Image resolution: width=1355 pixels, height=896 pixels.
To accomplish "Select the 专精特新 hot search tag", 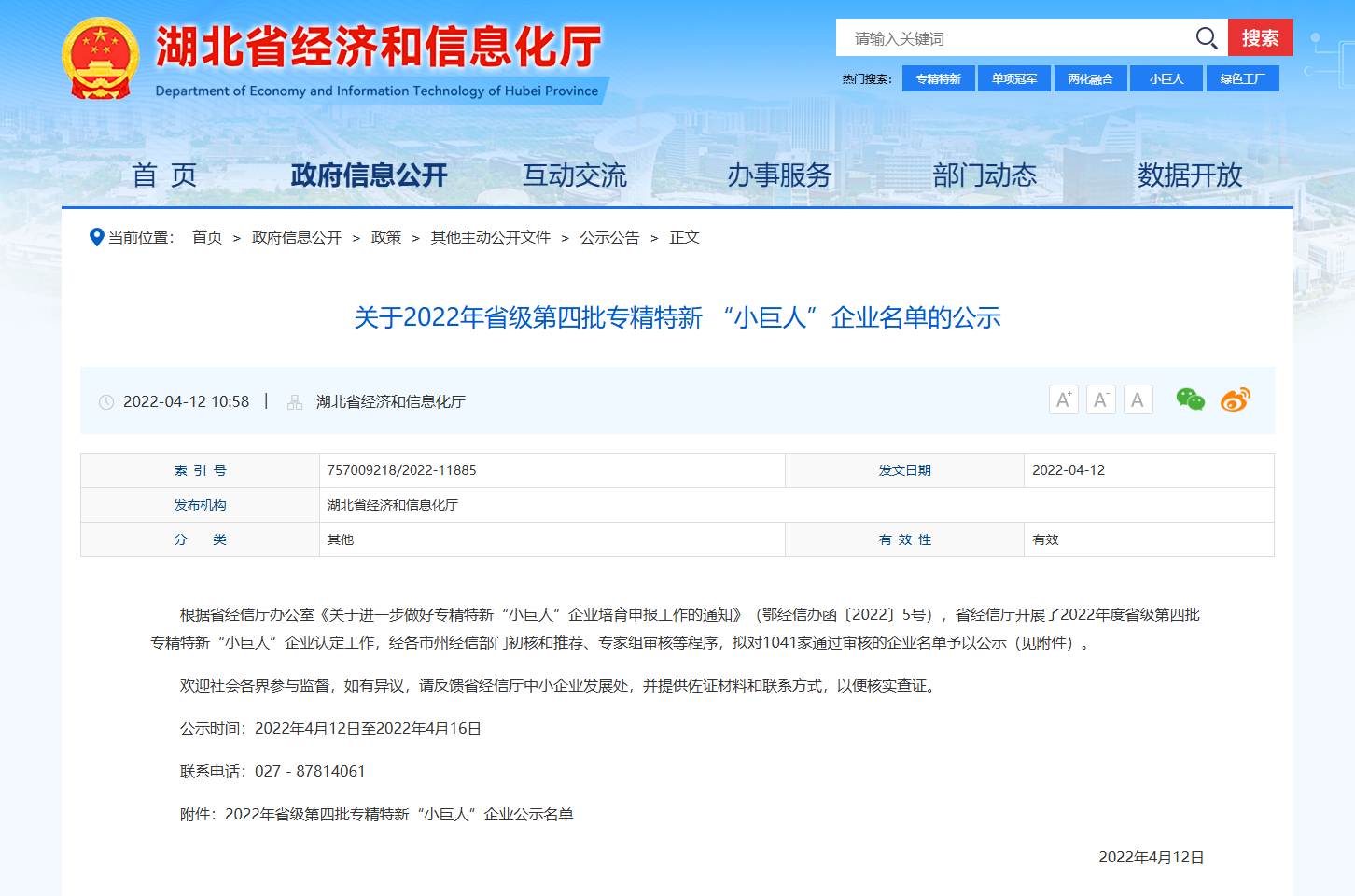I will pos(938,79).
